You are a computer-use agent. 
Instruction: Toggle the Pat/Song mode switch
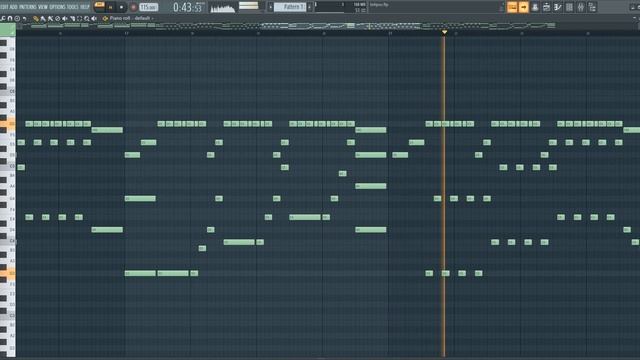click(99, 7)
